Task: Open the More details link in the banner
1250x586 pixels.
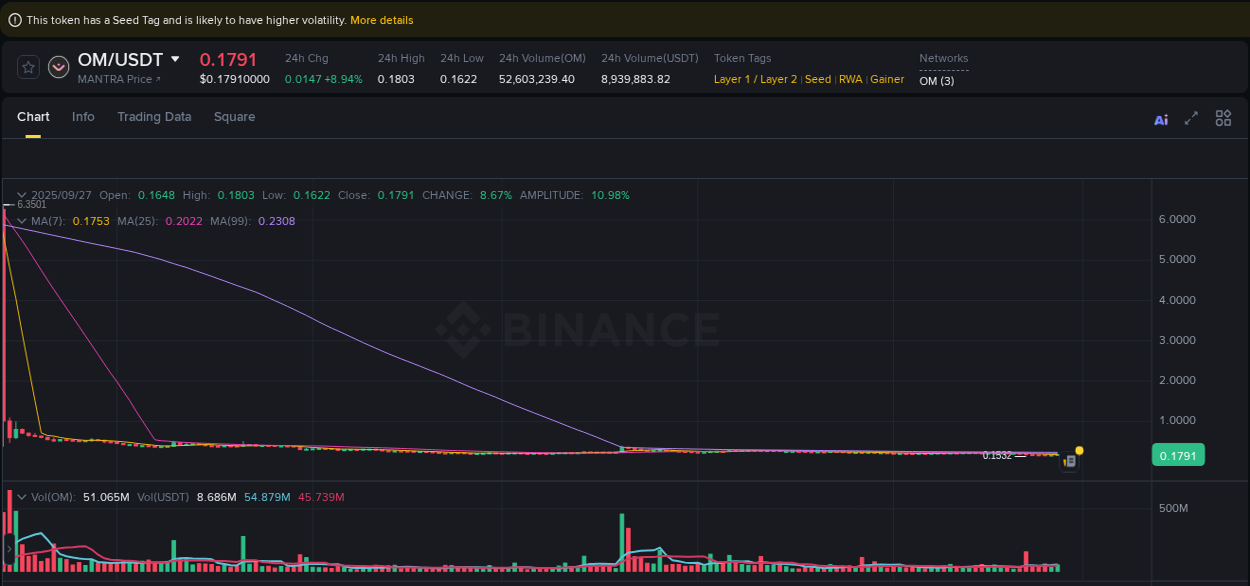Action: click(x=382, y=19)
